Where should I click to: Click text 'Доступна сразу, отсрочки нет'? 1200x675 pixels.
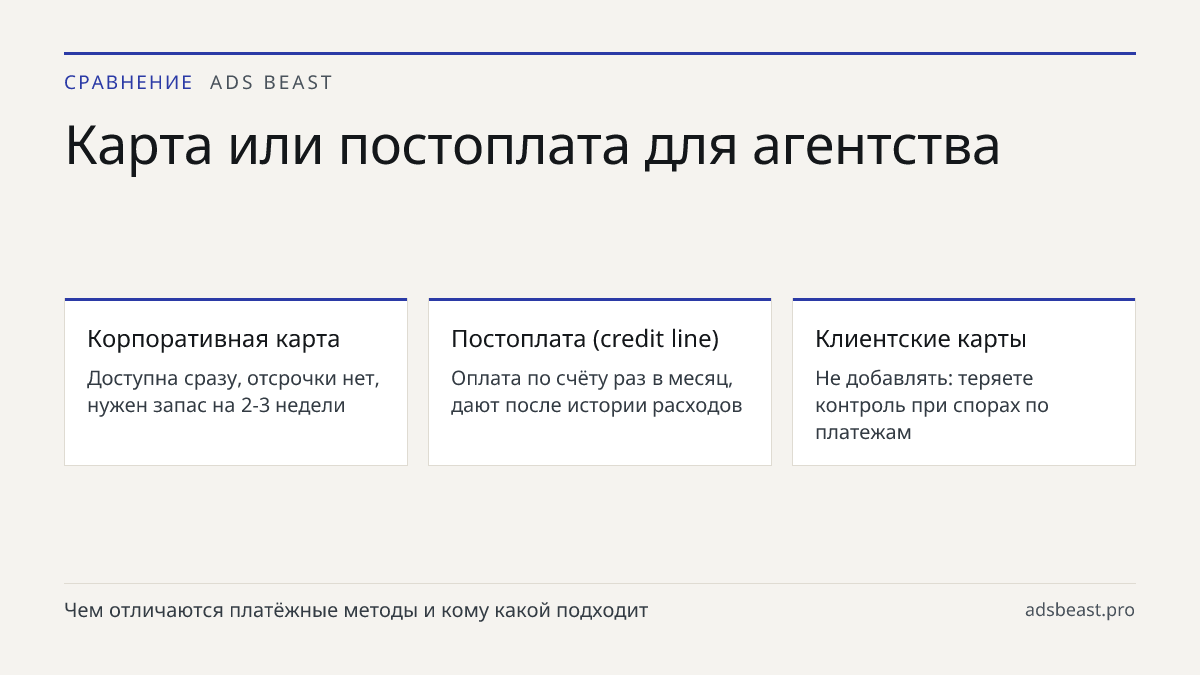233,379
